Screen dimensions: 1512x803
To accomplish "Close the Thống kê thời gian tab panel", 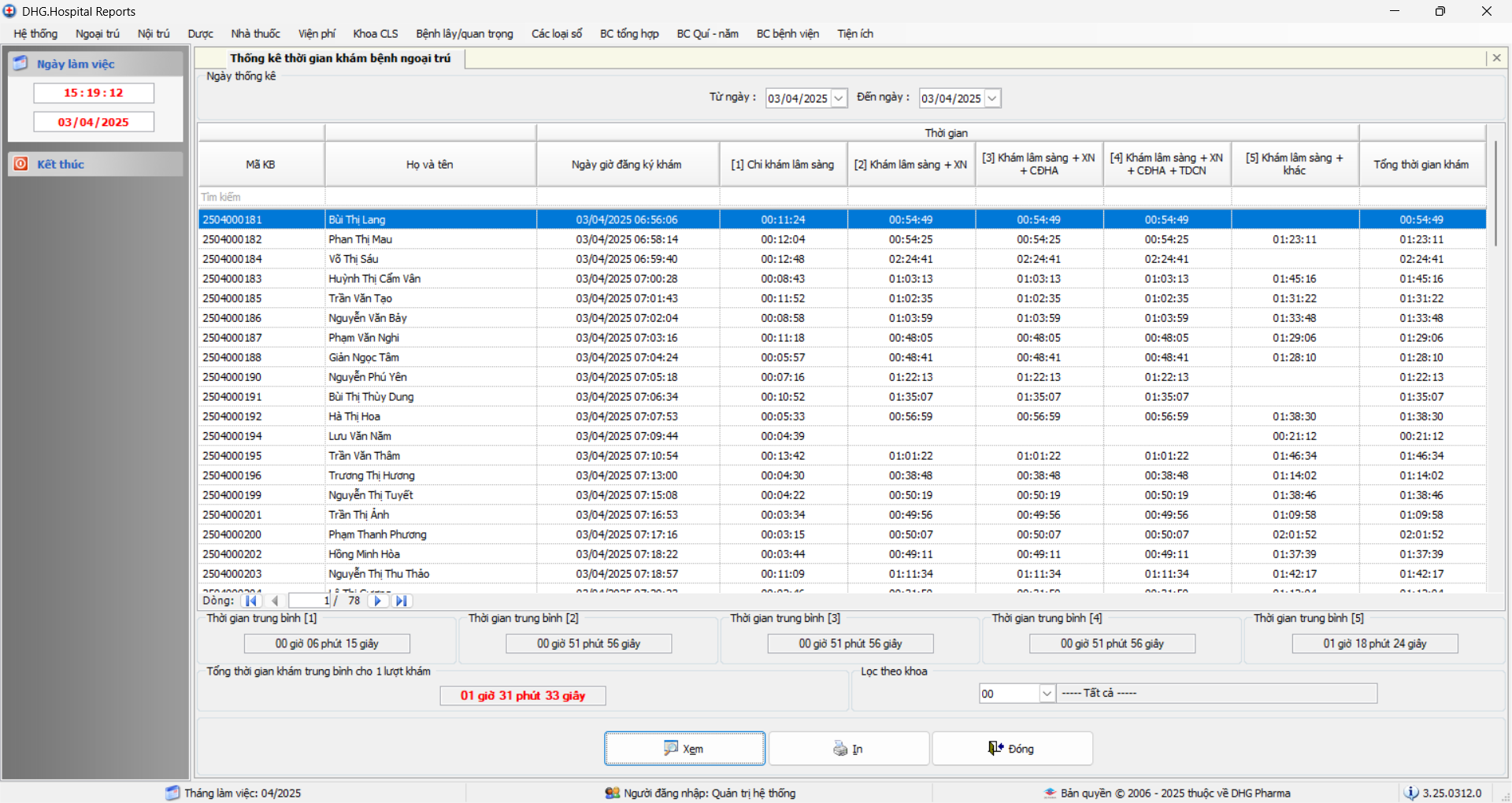I will (1496, 57).
